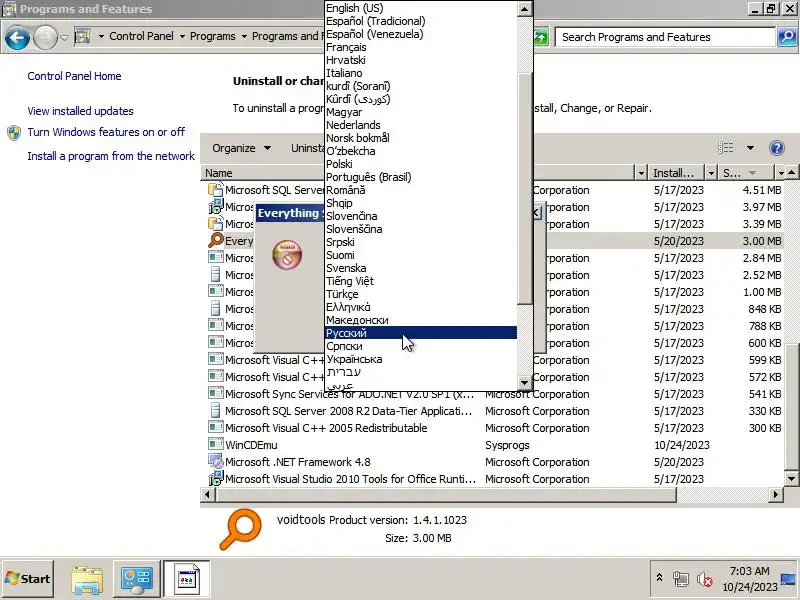Click the .NET Framework 4.8 row icon

click(x=216, y=462)
